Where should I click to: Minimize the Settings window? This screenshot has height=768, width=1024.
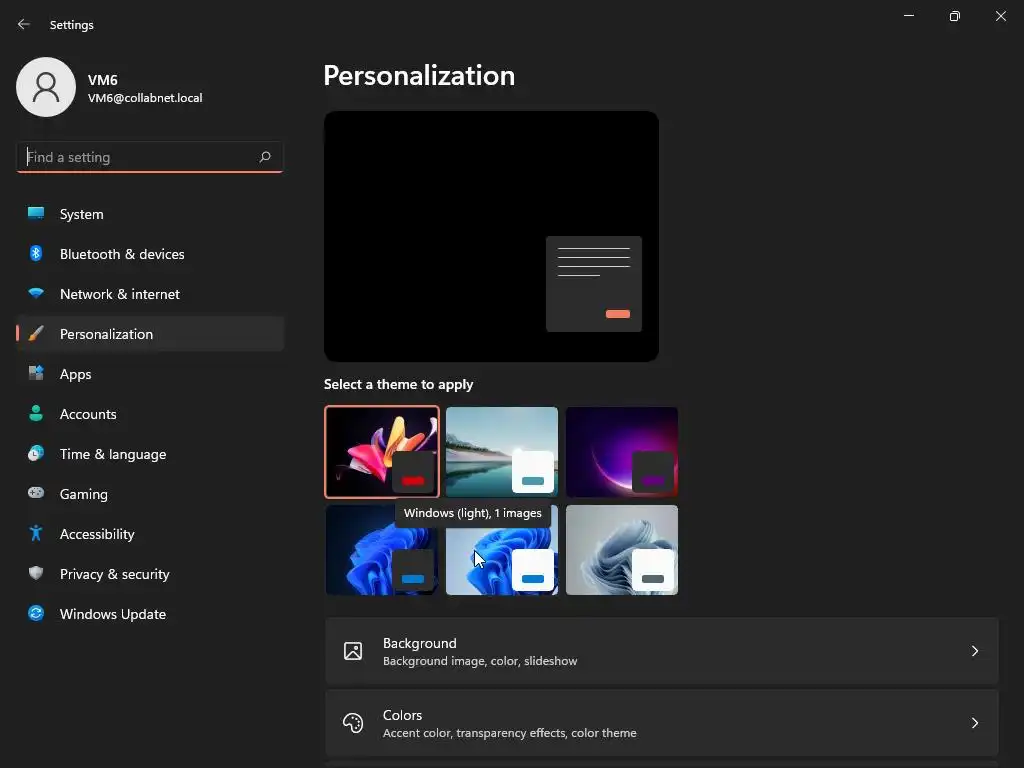tap(909, 16)
